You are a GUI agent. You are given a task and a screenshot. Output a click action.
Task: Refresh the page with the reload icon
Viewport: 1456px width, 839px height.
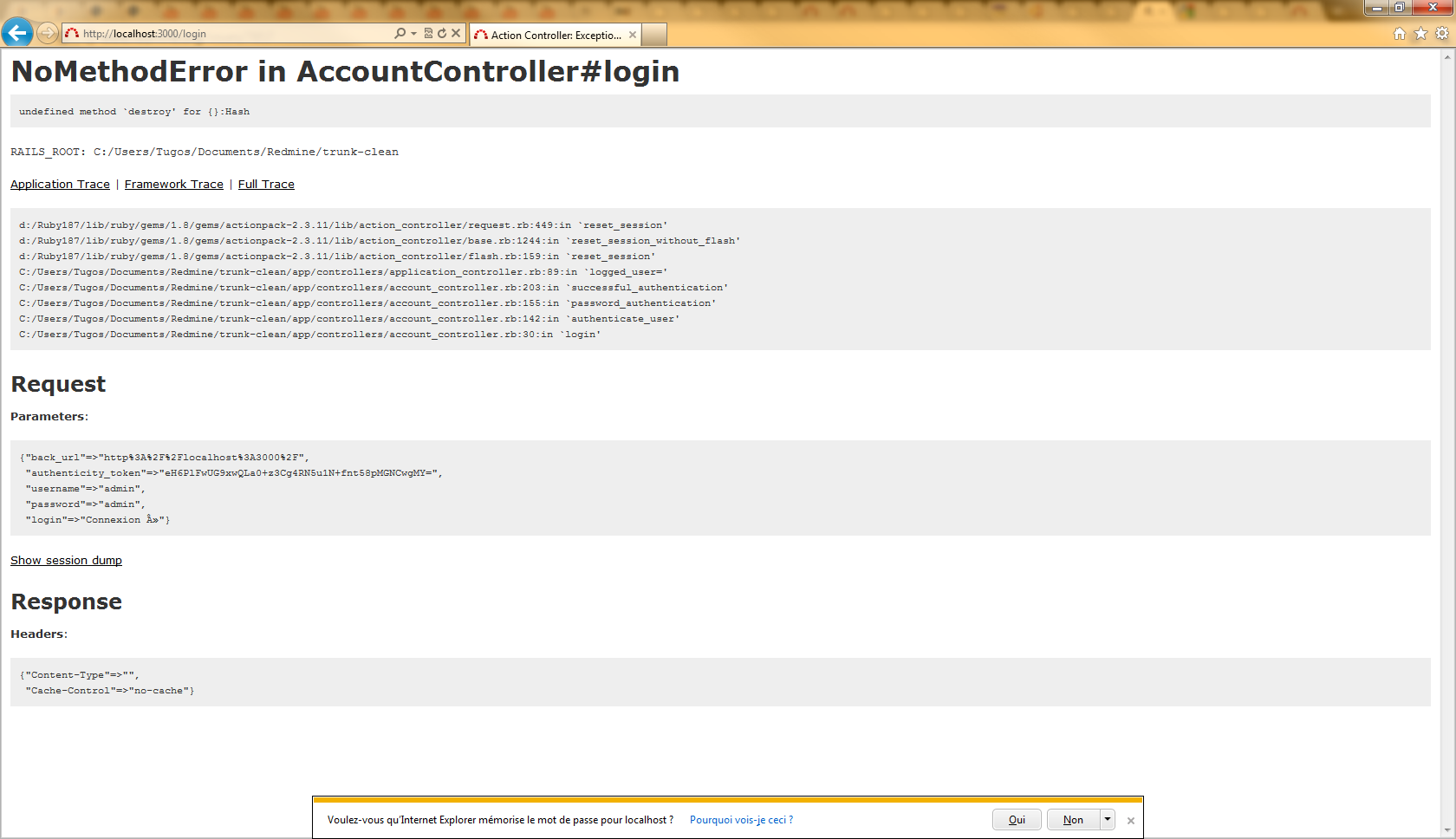442,34
